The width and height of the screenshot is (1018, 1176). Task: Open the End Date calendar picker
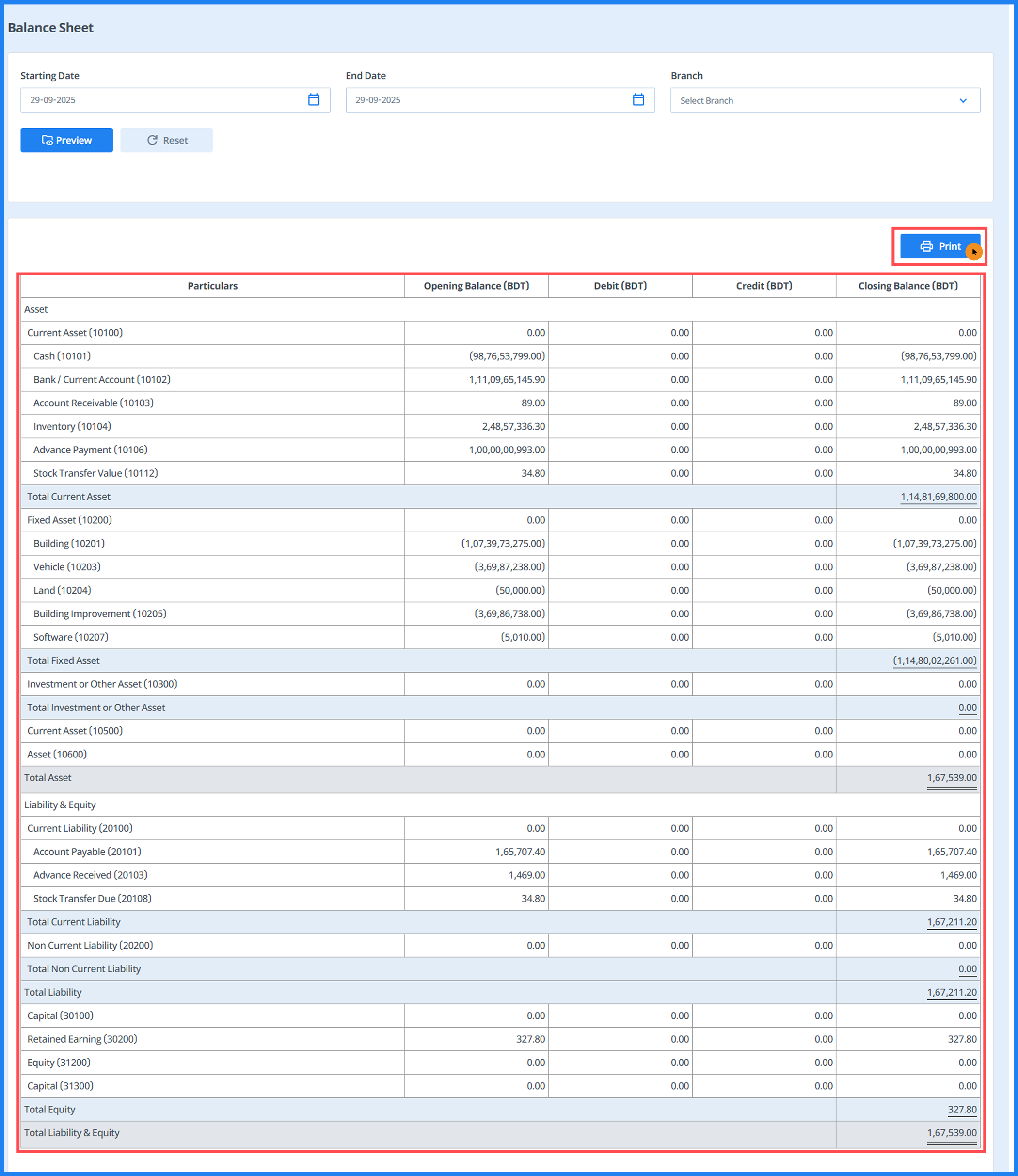click(638, 99)
